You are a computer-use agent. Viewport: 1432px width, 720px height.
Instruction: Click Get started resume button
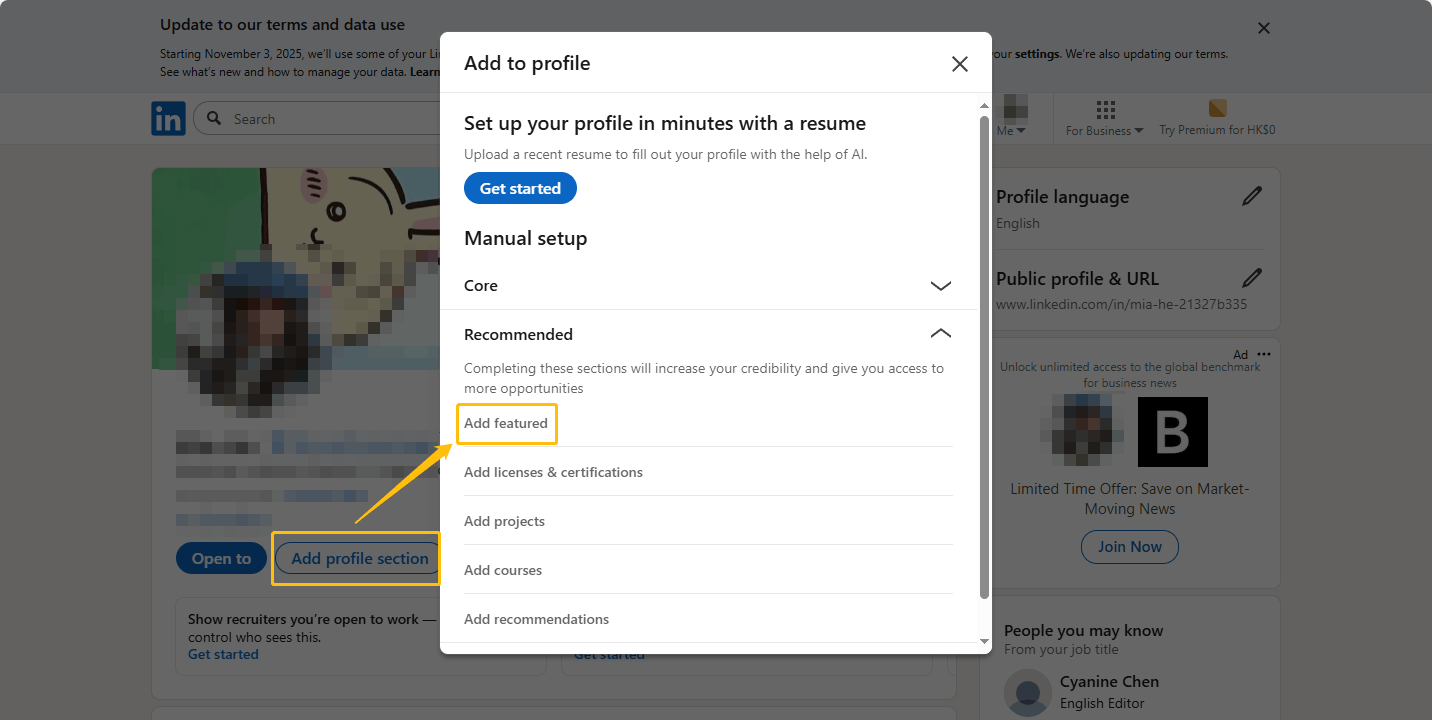[x=520, y=188]
